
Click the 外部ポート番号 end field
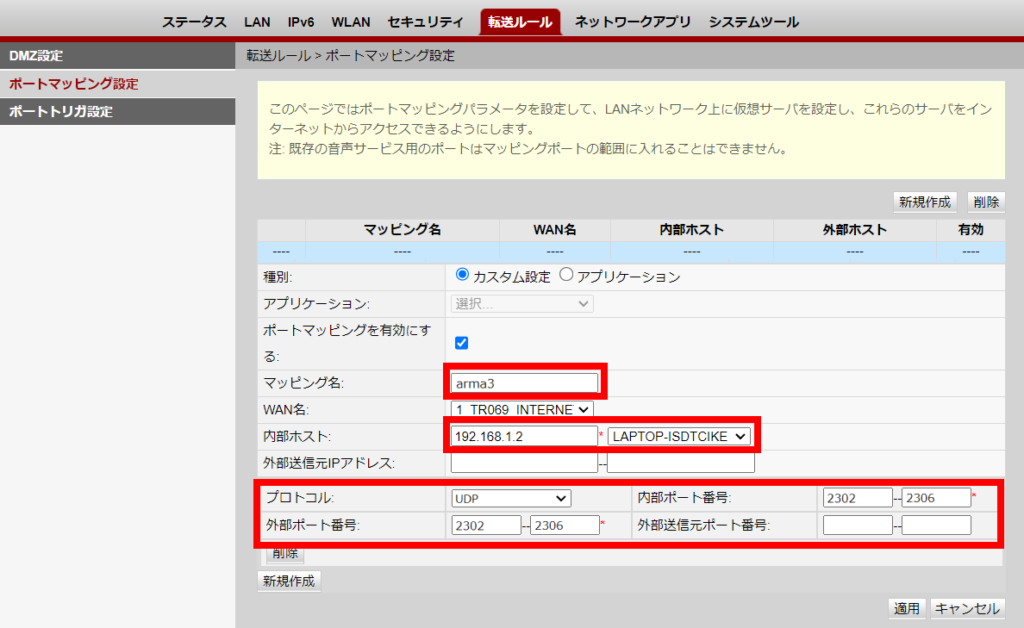[565, 526]
